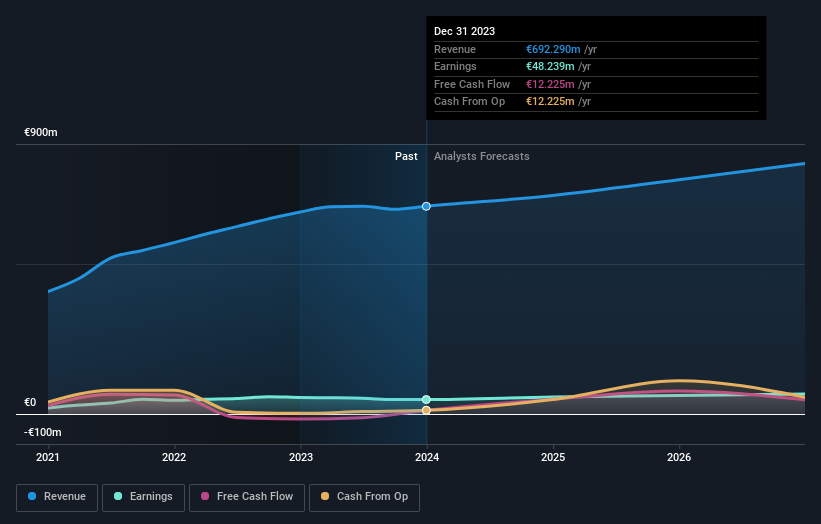The image size is (821, 524).
Task: Click the €48.239m earnings value in tooltip
Action: pos(550,66)
